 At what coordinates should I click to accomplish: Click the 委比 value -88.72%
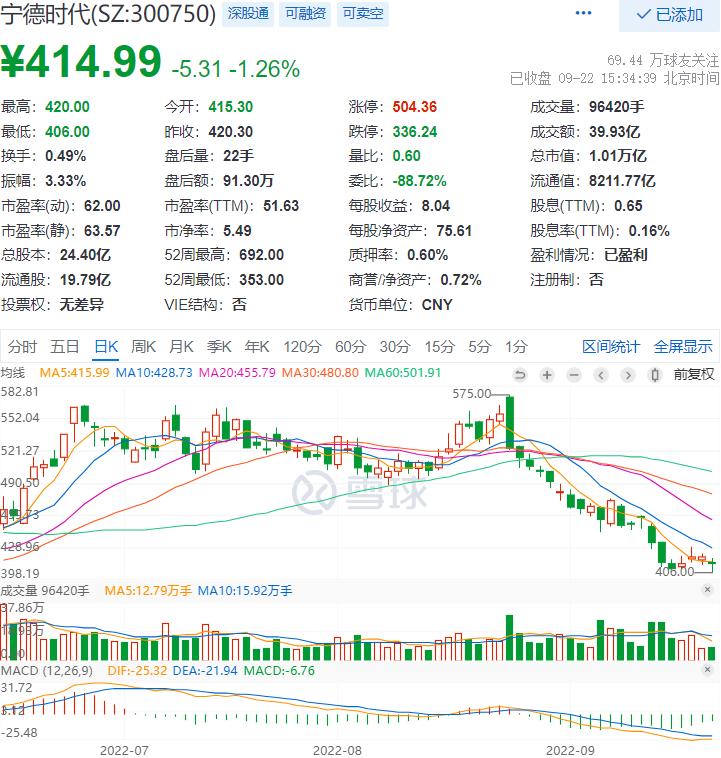(x=419, y=181)
